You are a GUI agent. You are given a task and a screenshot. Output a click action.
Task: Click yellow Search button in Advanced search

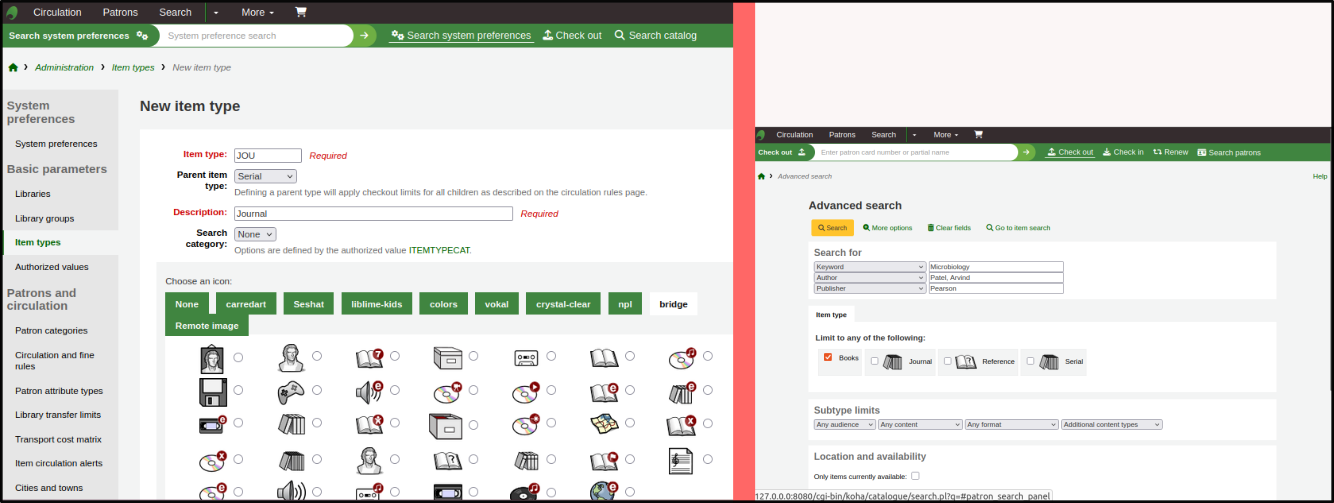click(x=832, y=228)
